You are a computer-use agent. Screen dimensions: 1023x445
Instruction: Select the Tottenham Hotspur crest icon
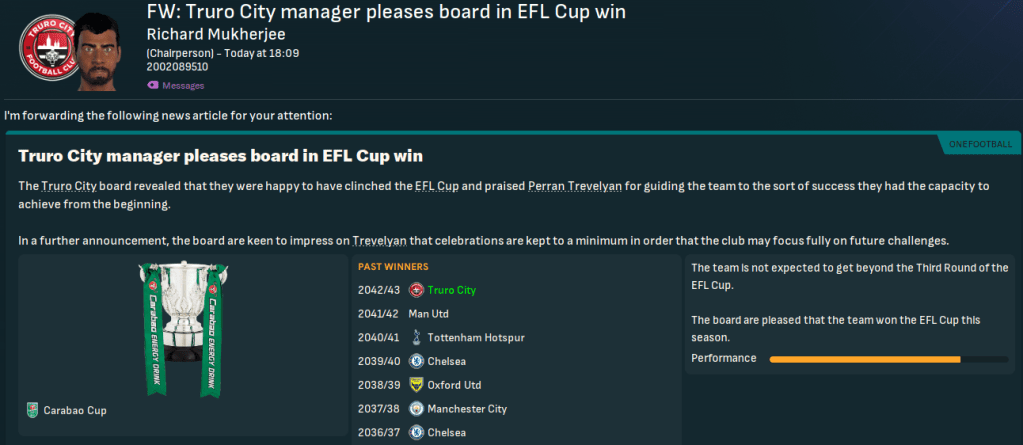click(416, 338)
